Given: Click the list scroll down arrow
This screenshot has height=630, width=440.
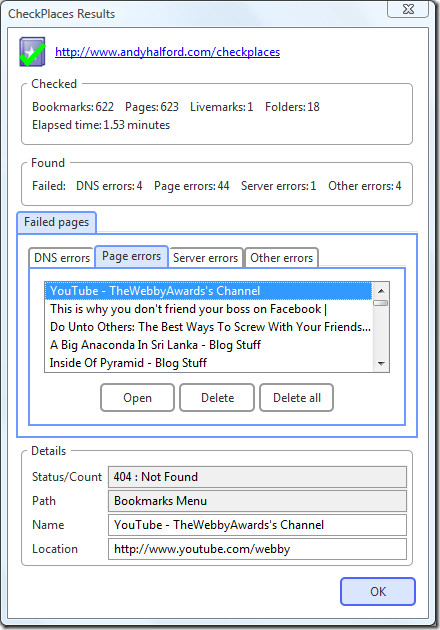Looking at the screenshot, I should (381, 364).
